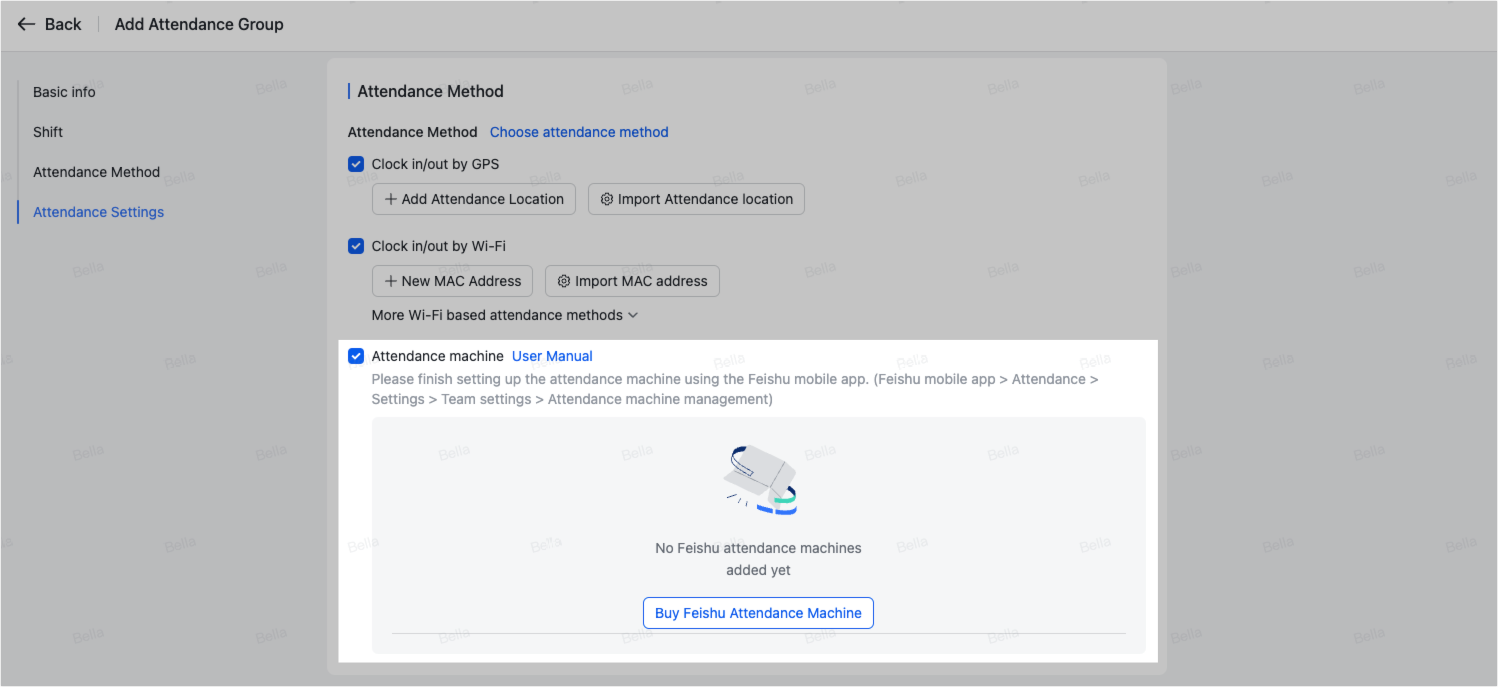Click the plus icon on New MAC Address

391,281
